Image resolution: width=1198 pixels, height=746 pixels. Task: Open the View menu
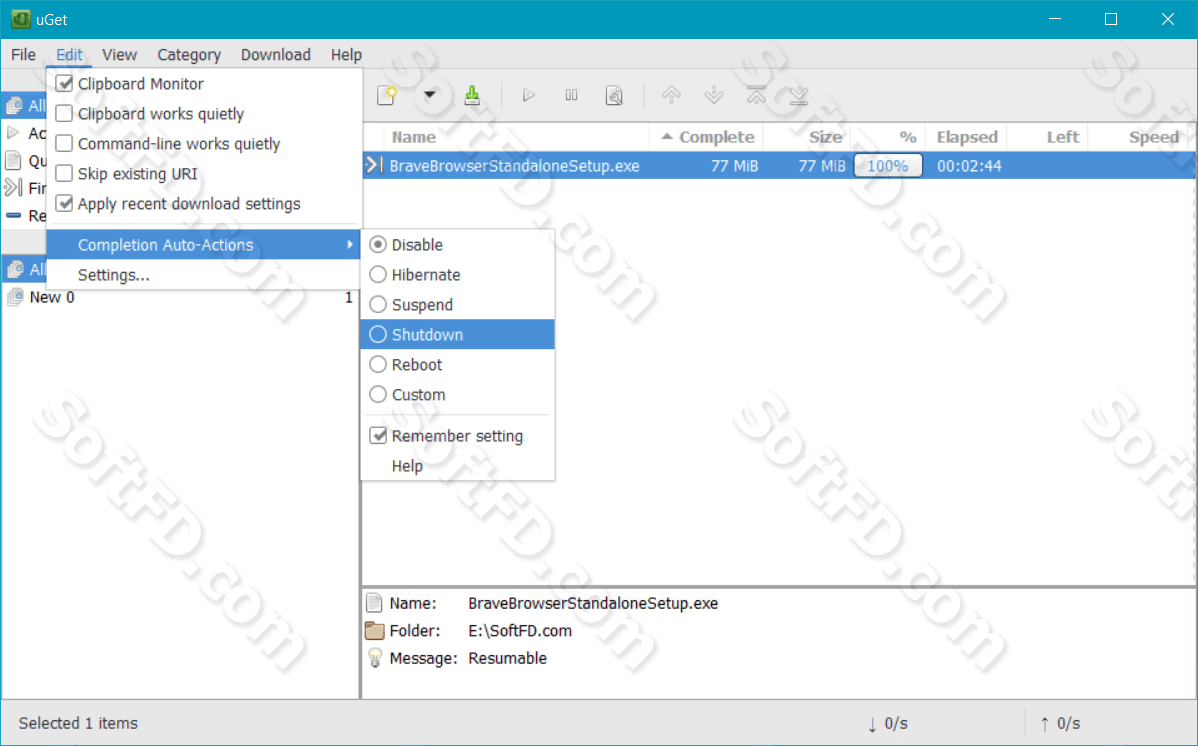(119, 54)
